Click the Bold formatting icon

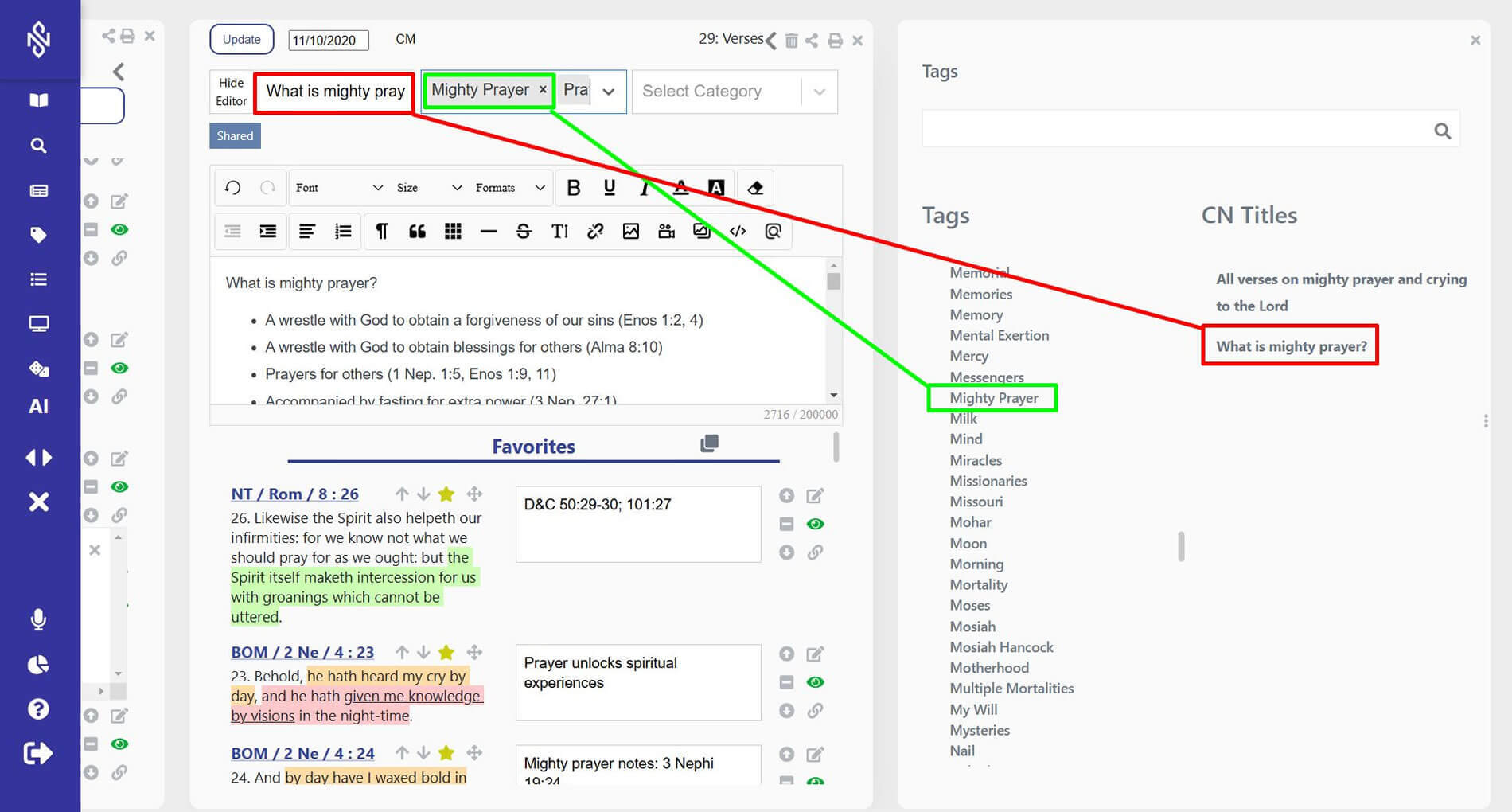(573, 188)
